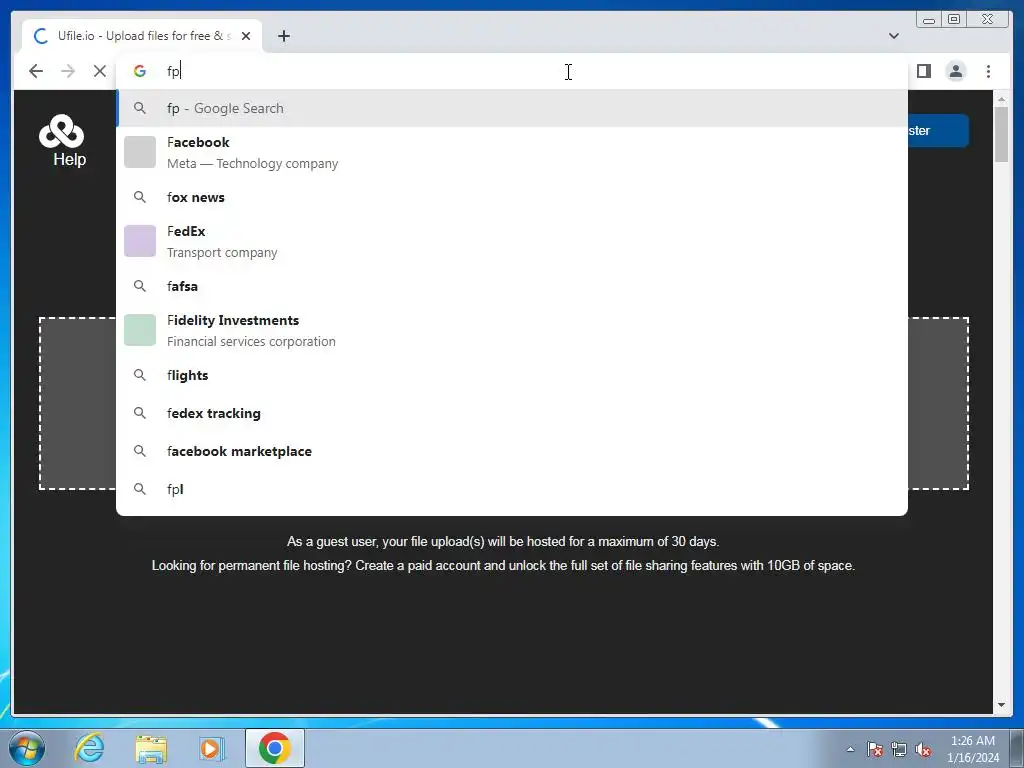The height and width of the screenshot is (768, 1024).
Task: Open a new tab with plus button
Action: tap(283, 36)
